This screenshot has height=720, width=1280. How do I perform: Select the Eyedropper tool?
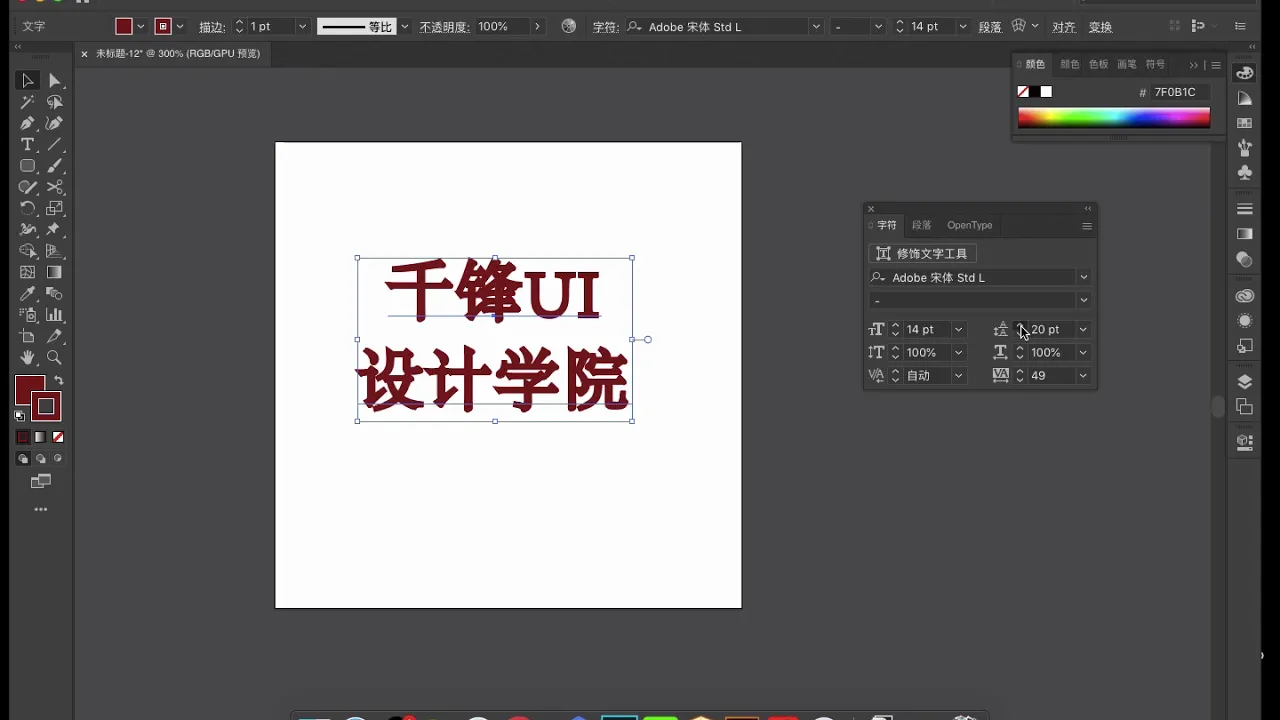[28, 294]
